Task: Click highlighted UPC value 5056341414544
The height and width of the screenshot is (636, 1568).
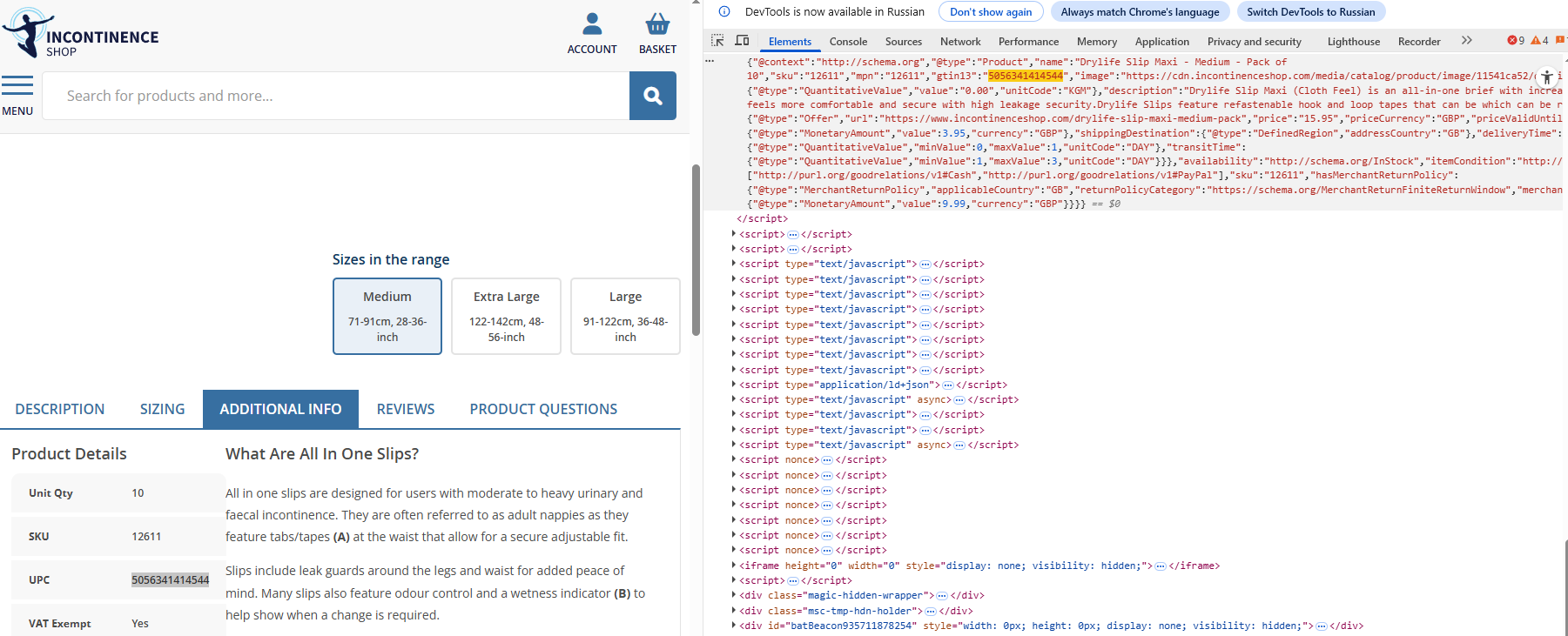Action: [x=171, y=580]
